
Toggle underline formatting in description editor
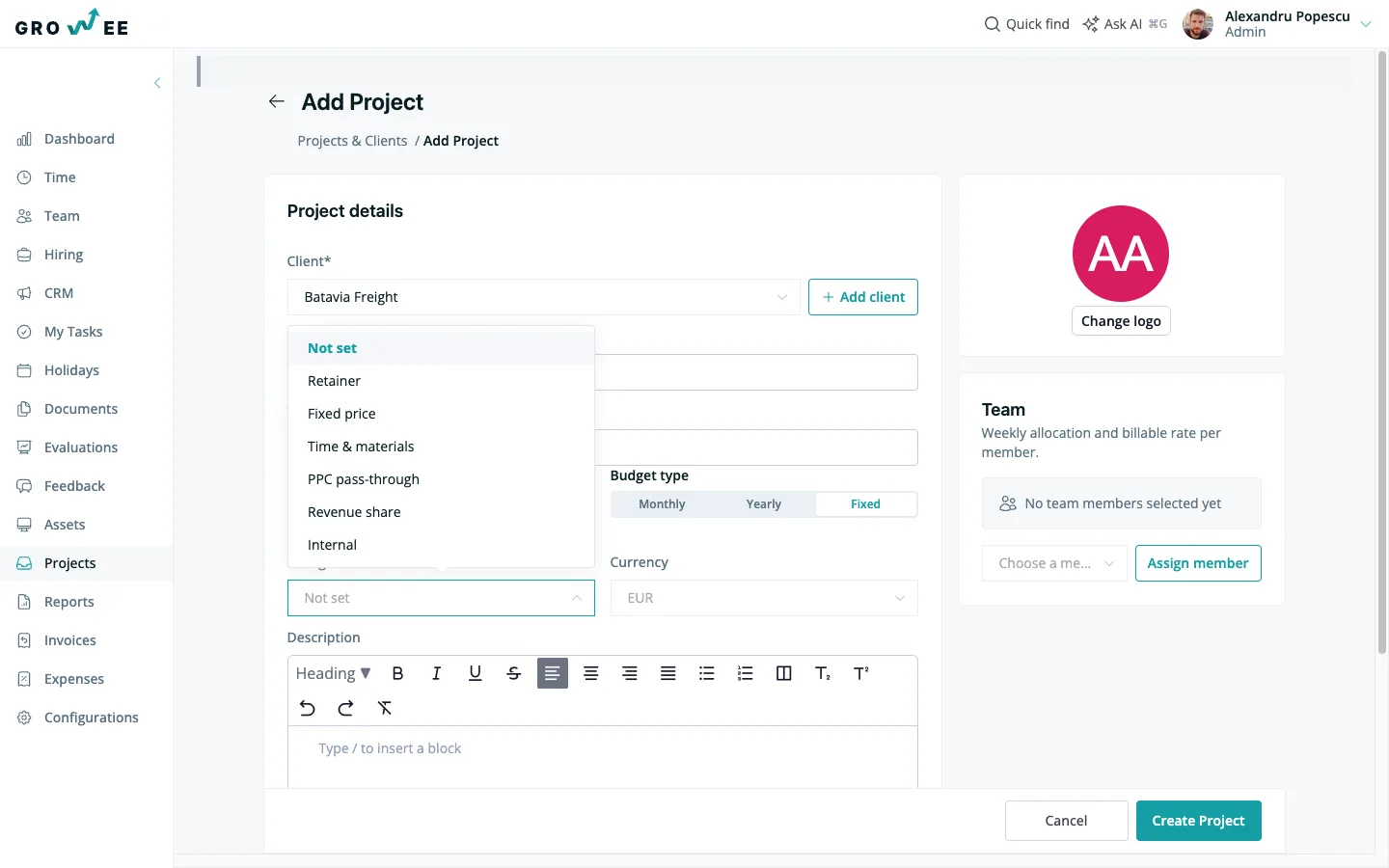[475, 673]
